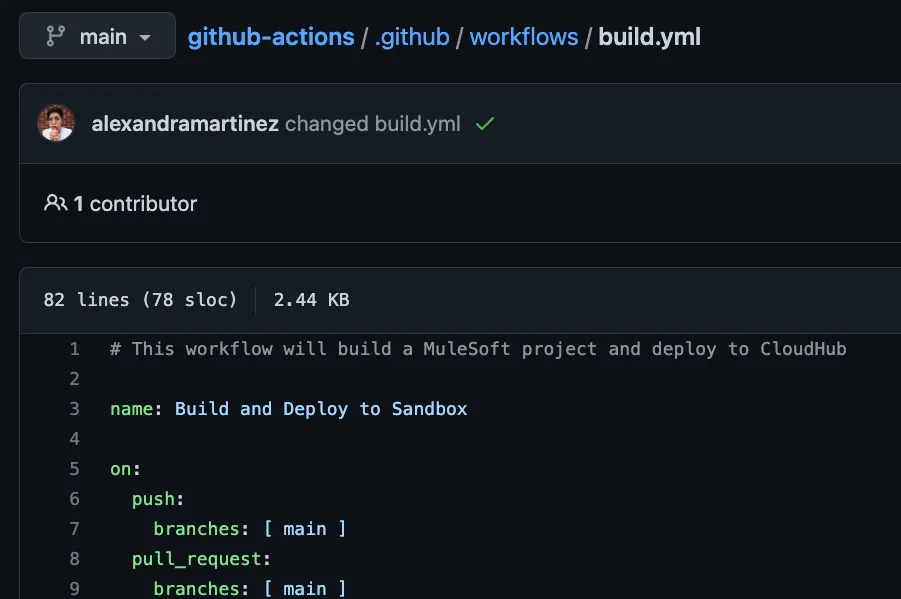Navigate to the workflows folder breadcrumb
Screen dimensions: 901x599
(x=524, y=37)
